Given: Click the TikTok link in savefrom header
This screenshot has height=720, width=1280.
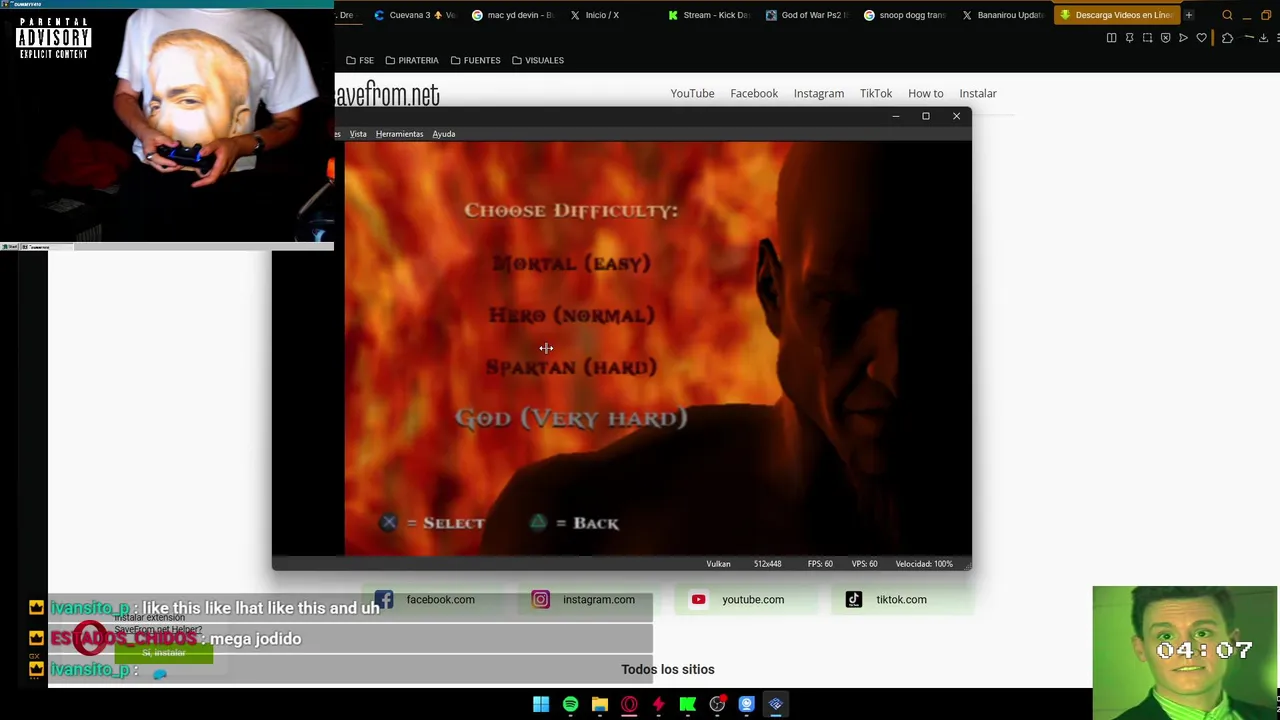Looking at the screenshot, I should 876,93.
